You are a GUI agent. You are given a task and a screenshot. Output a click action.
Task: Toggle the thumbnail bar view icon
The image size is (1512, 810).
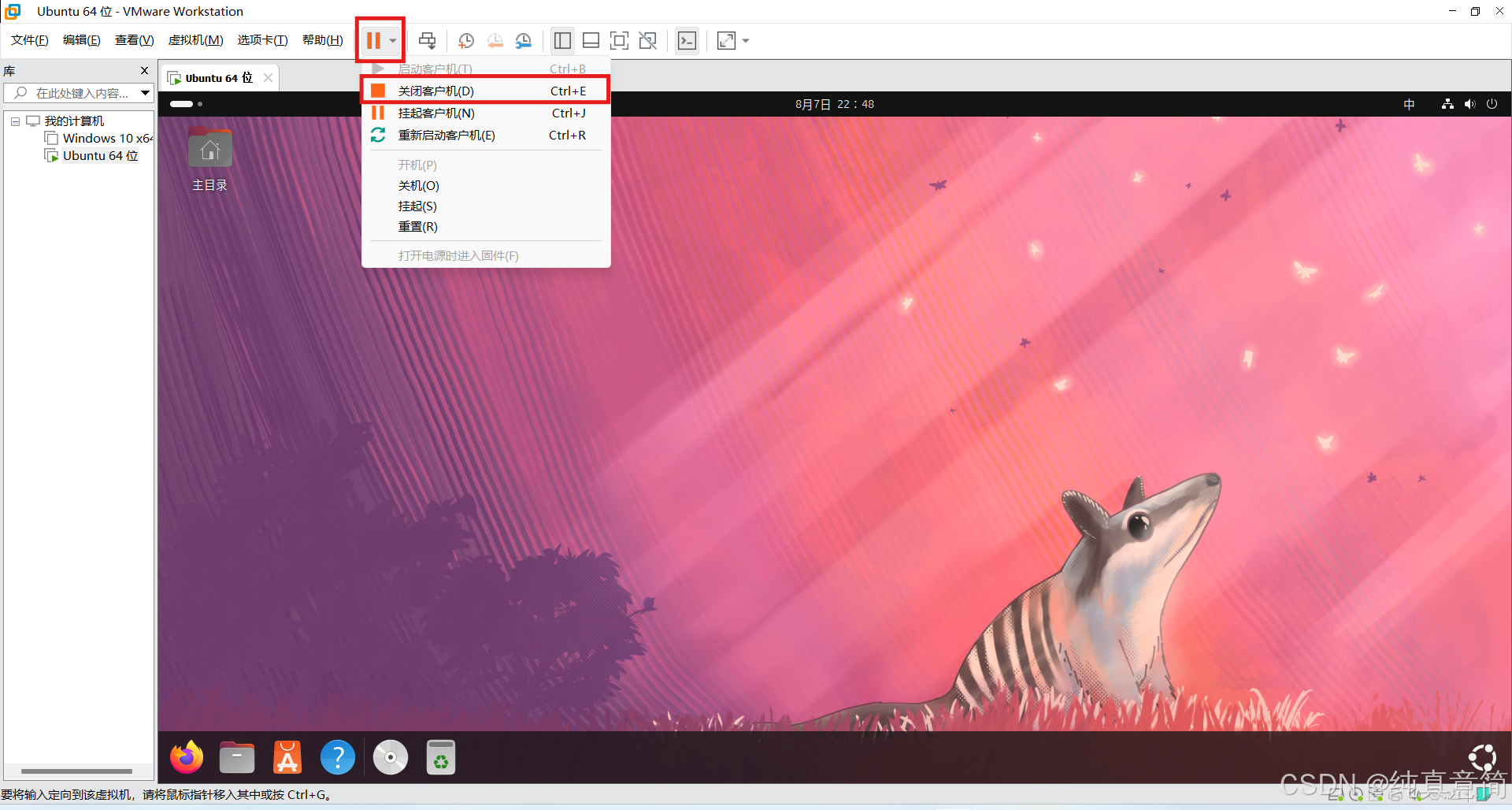pos(591,40)
